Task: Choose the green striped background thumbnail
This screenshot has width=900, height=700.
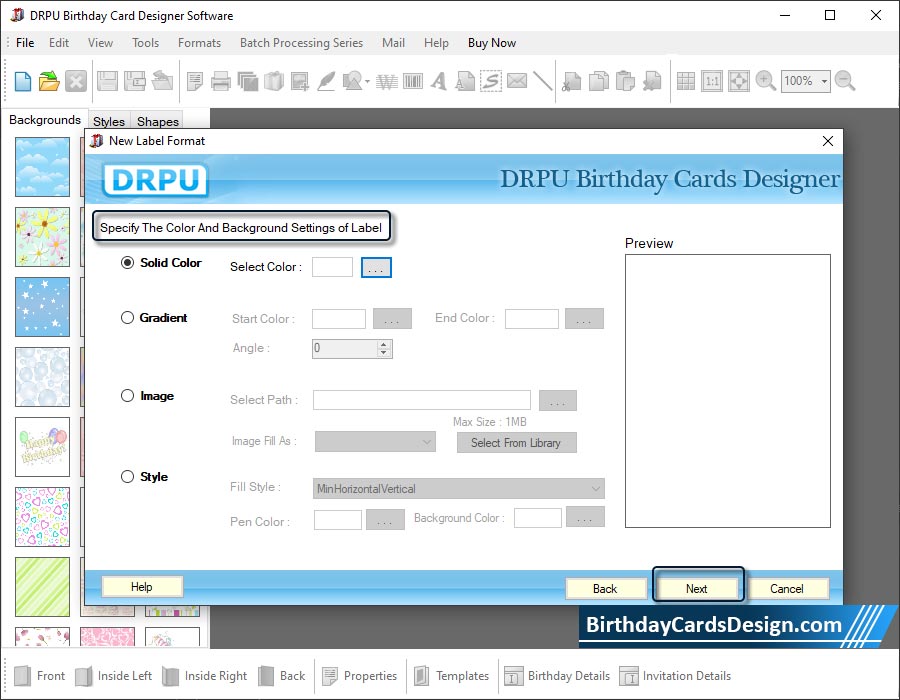Action: (x=42, y=586)
